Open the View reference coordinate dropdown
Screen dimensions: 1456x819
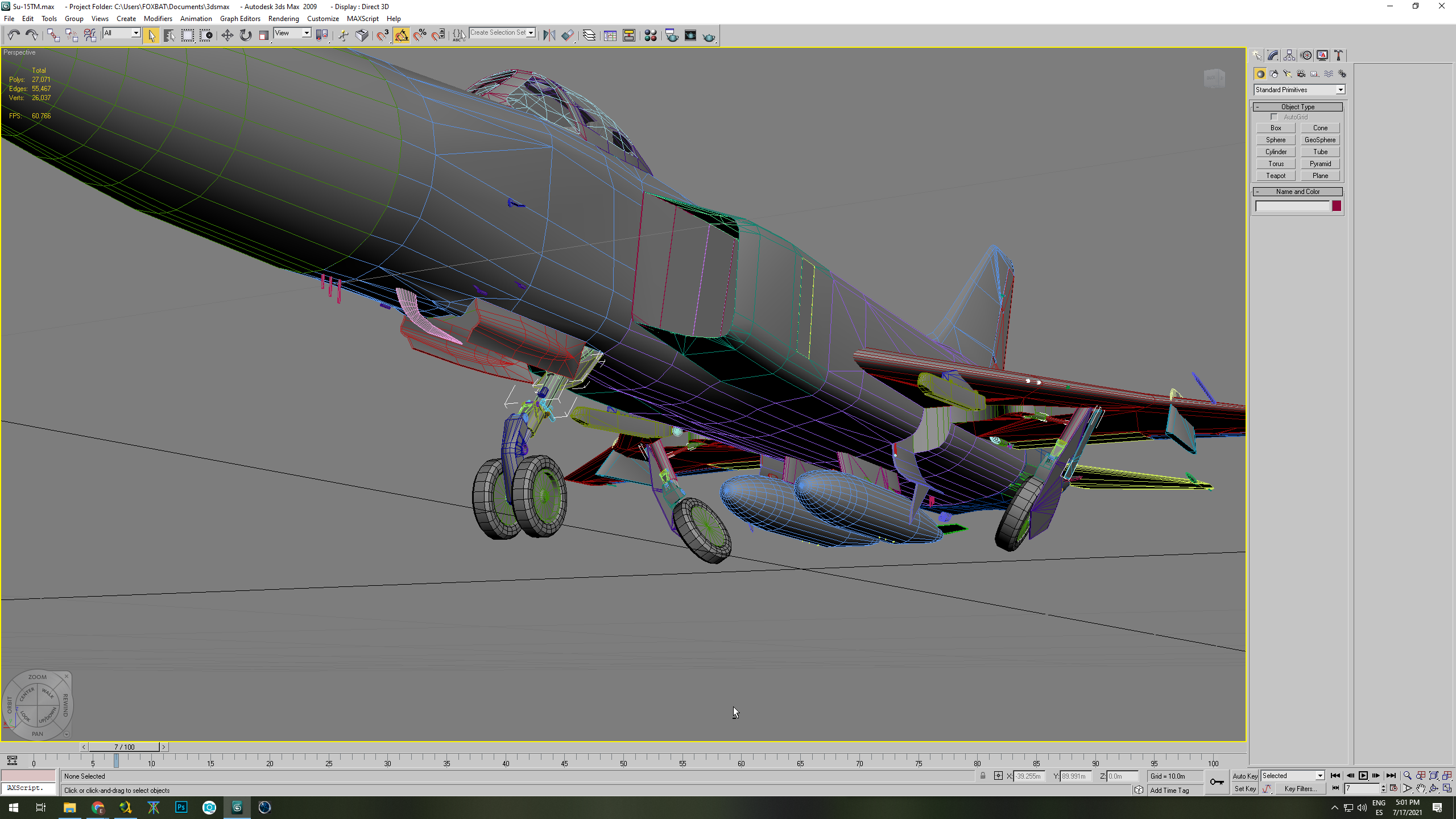292,33
